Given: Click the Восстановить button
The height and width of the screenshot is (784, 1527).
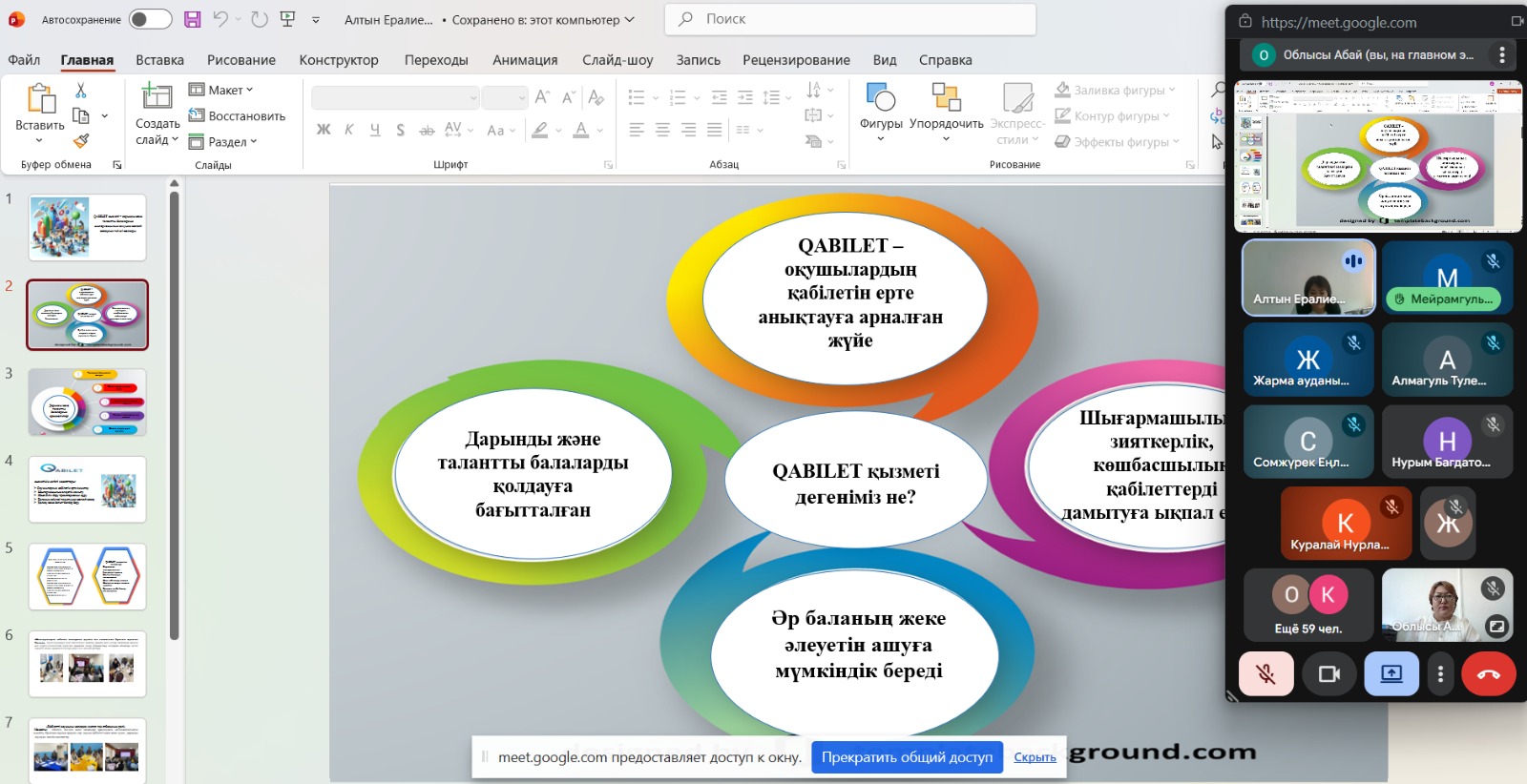Looking at the screenshot, I should pyautogui.click(x=237, y=115).
